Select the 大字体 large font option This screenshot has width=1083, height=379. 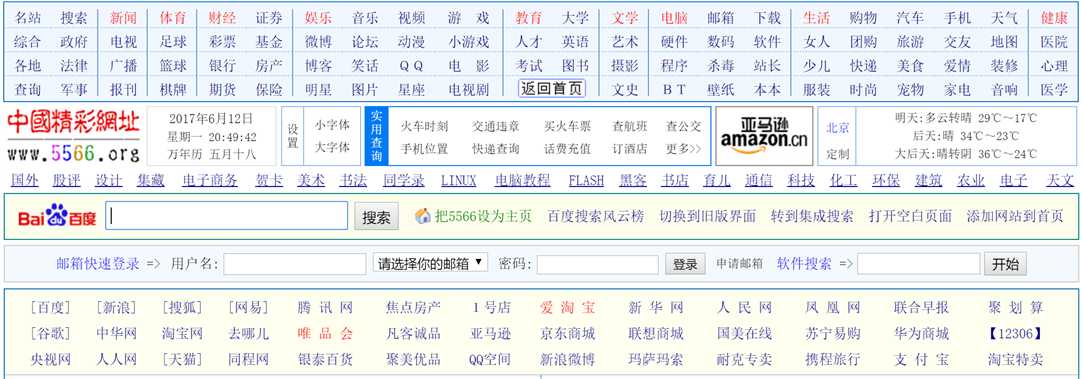(x=332, y=146)
